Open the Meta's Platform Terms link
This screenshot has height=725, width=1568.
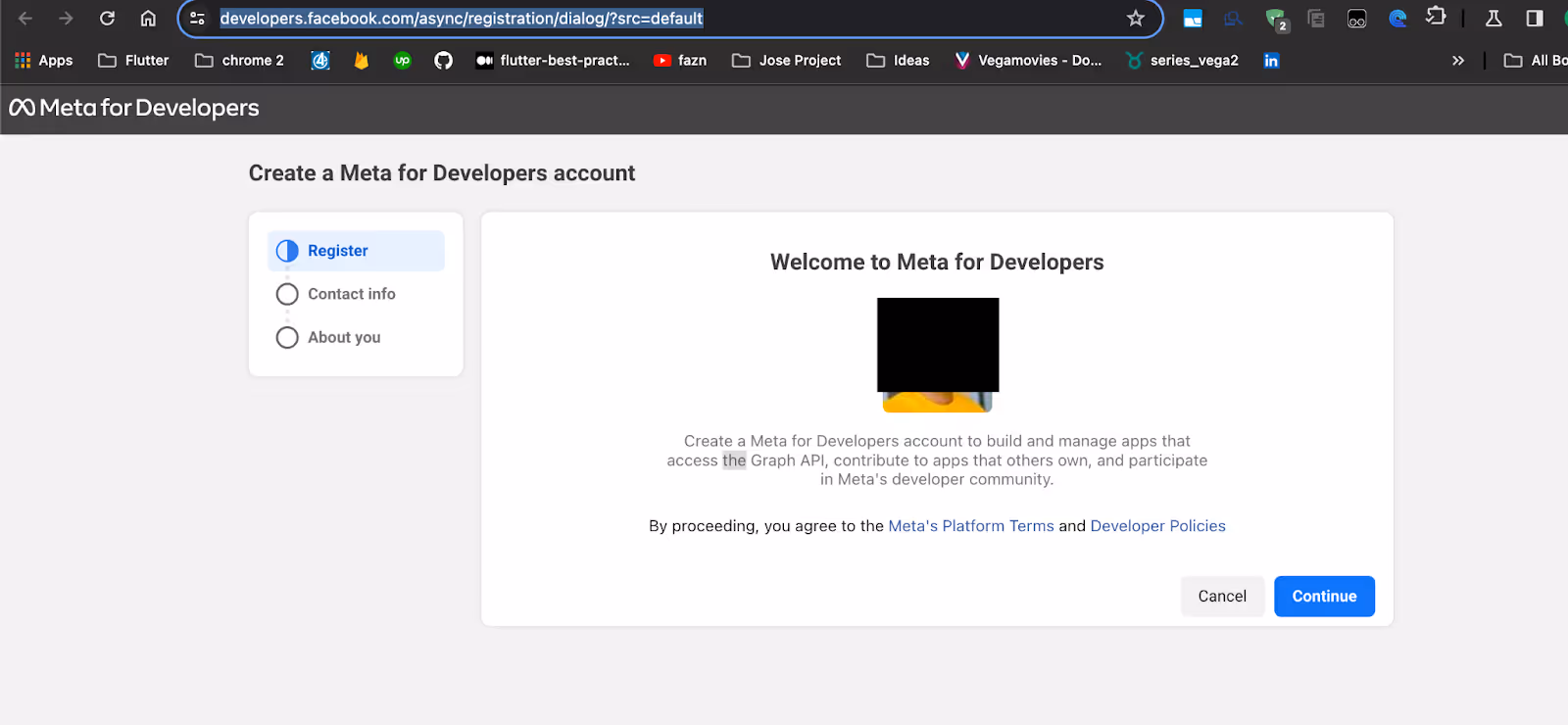971,526
